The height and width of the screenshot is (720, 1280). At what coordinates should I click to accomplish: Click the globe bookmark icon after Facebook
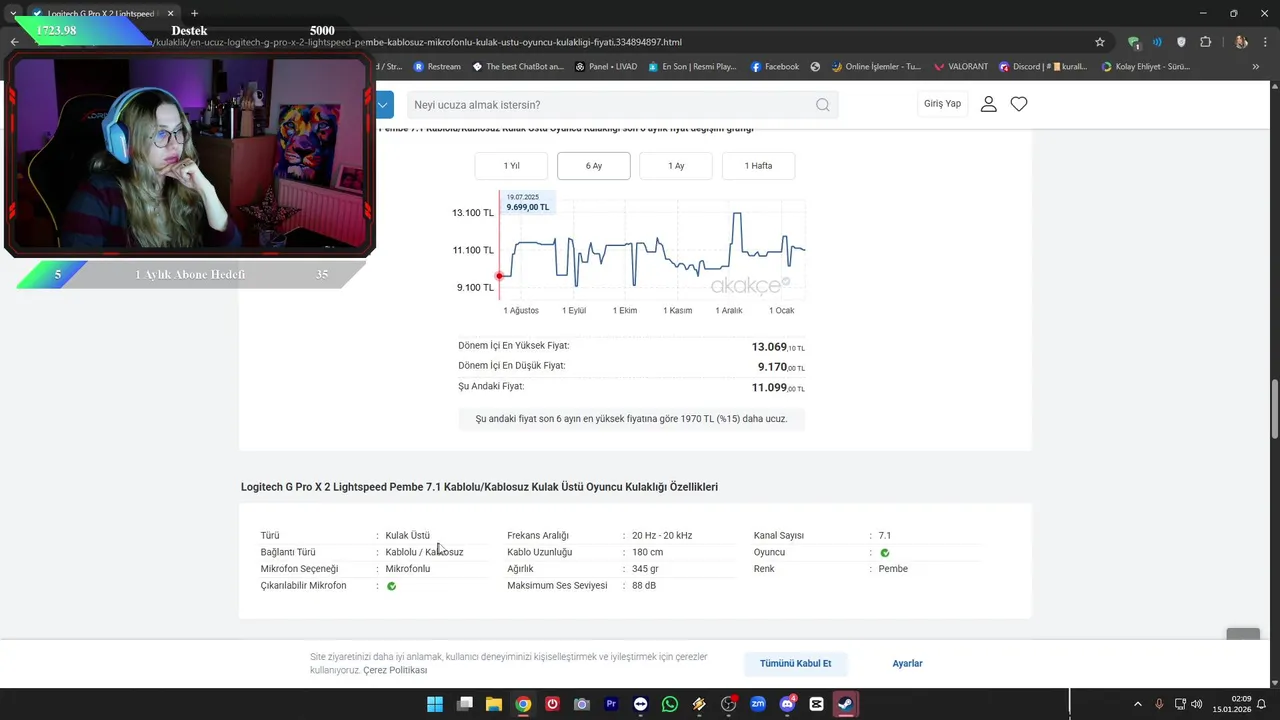pyautogui.click(x=815, y=67)
